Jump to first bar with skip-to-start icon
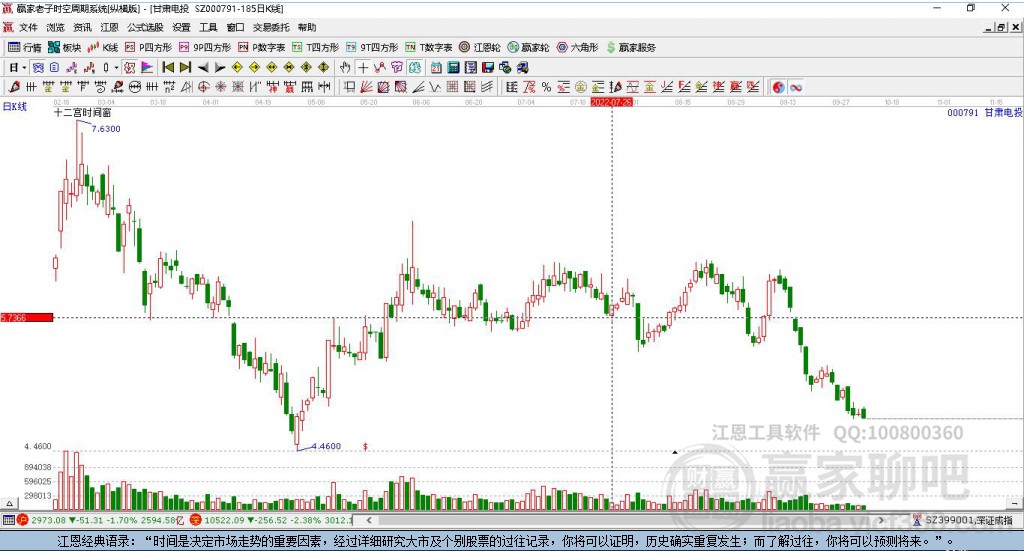This screenshot has height=551, width=1024. (168, 67)
